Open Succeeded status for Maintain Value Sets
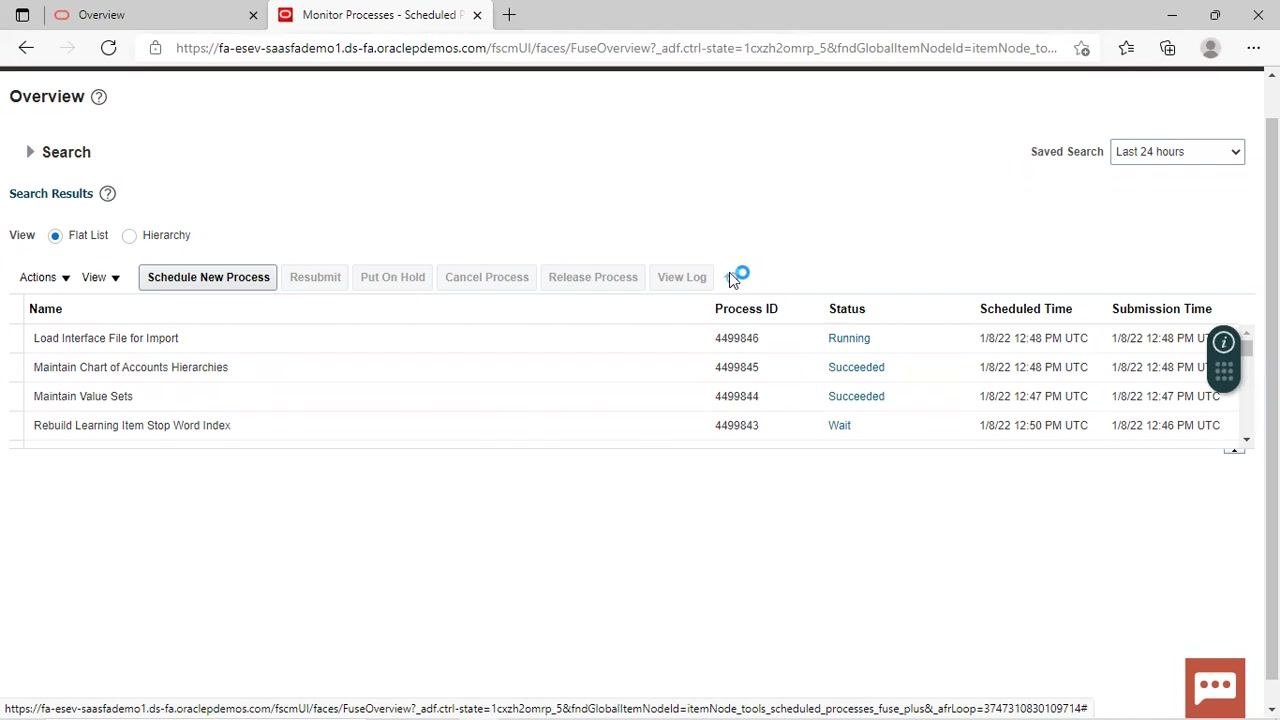 [856, 396]
